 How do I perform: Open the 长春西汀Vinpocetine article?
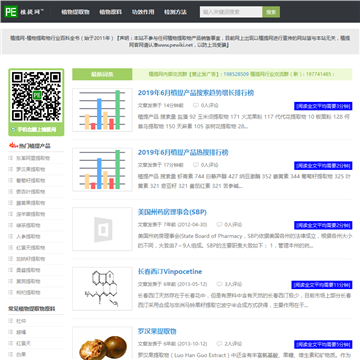[x=170, y=272]
